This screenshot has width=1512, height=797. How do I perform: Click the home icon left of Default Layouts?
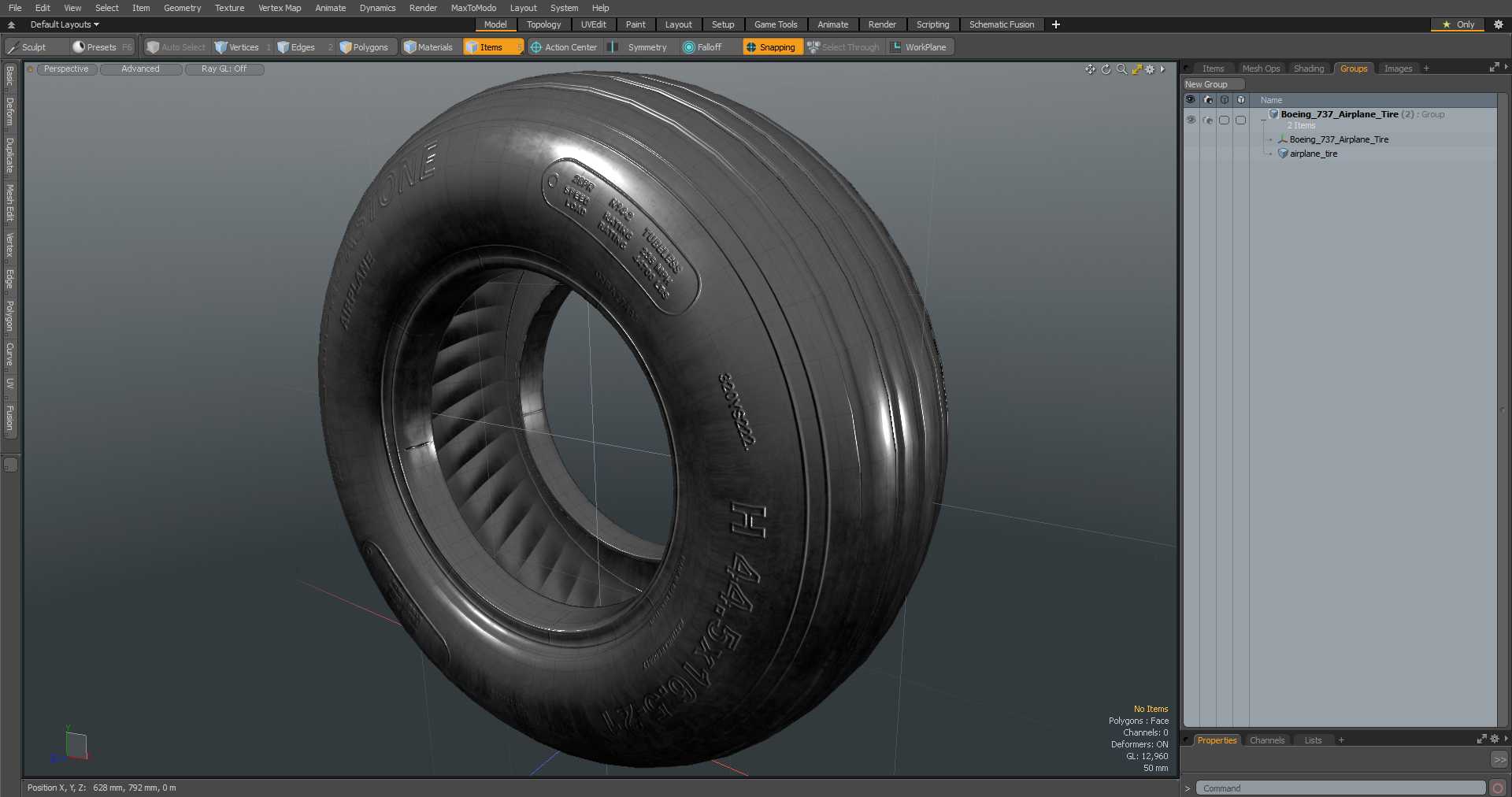11,24
